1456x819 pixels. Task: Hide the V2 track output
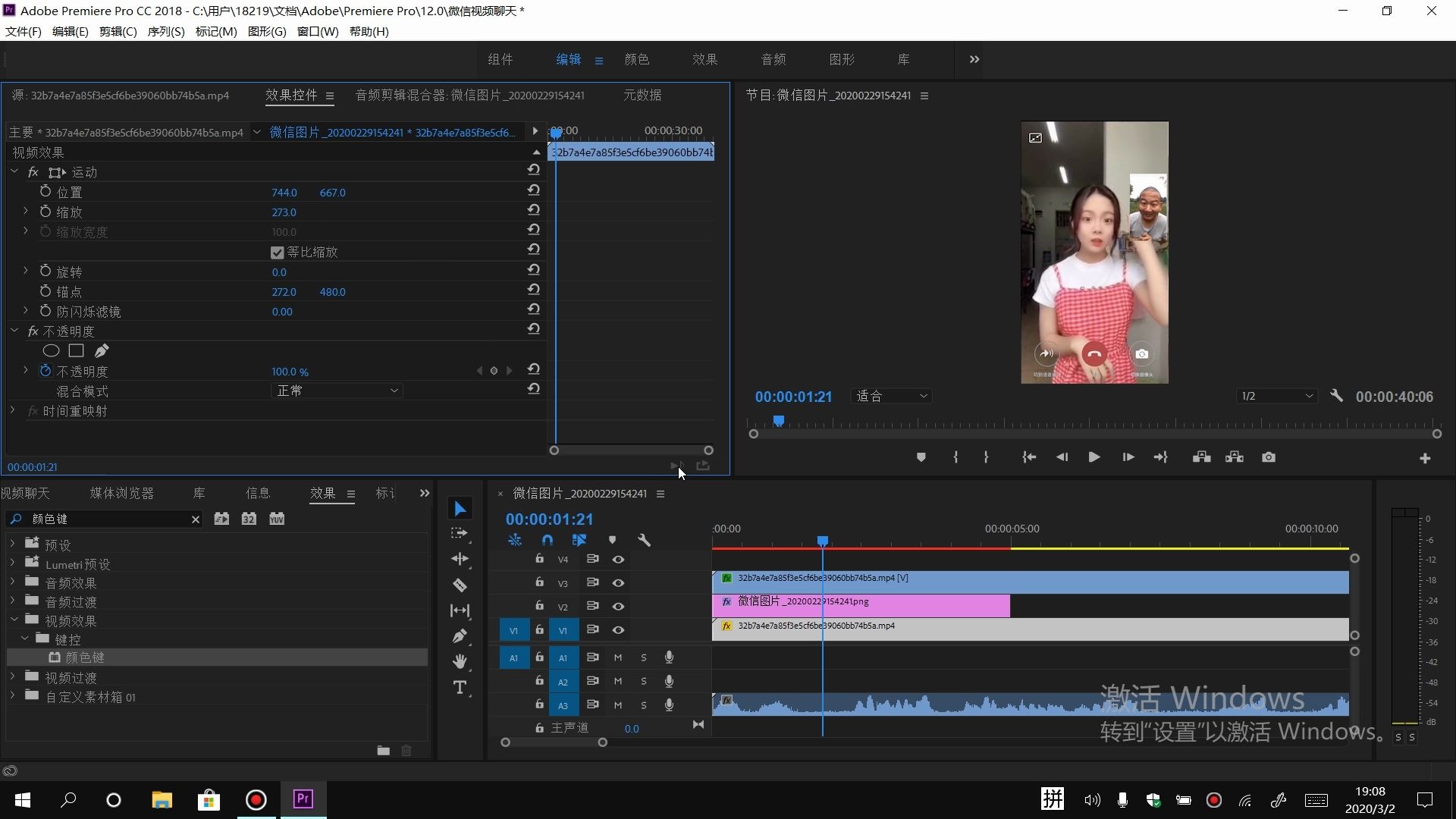pyautogui.click(x=618, y=607)
